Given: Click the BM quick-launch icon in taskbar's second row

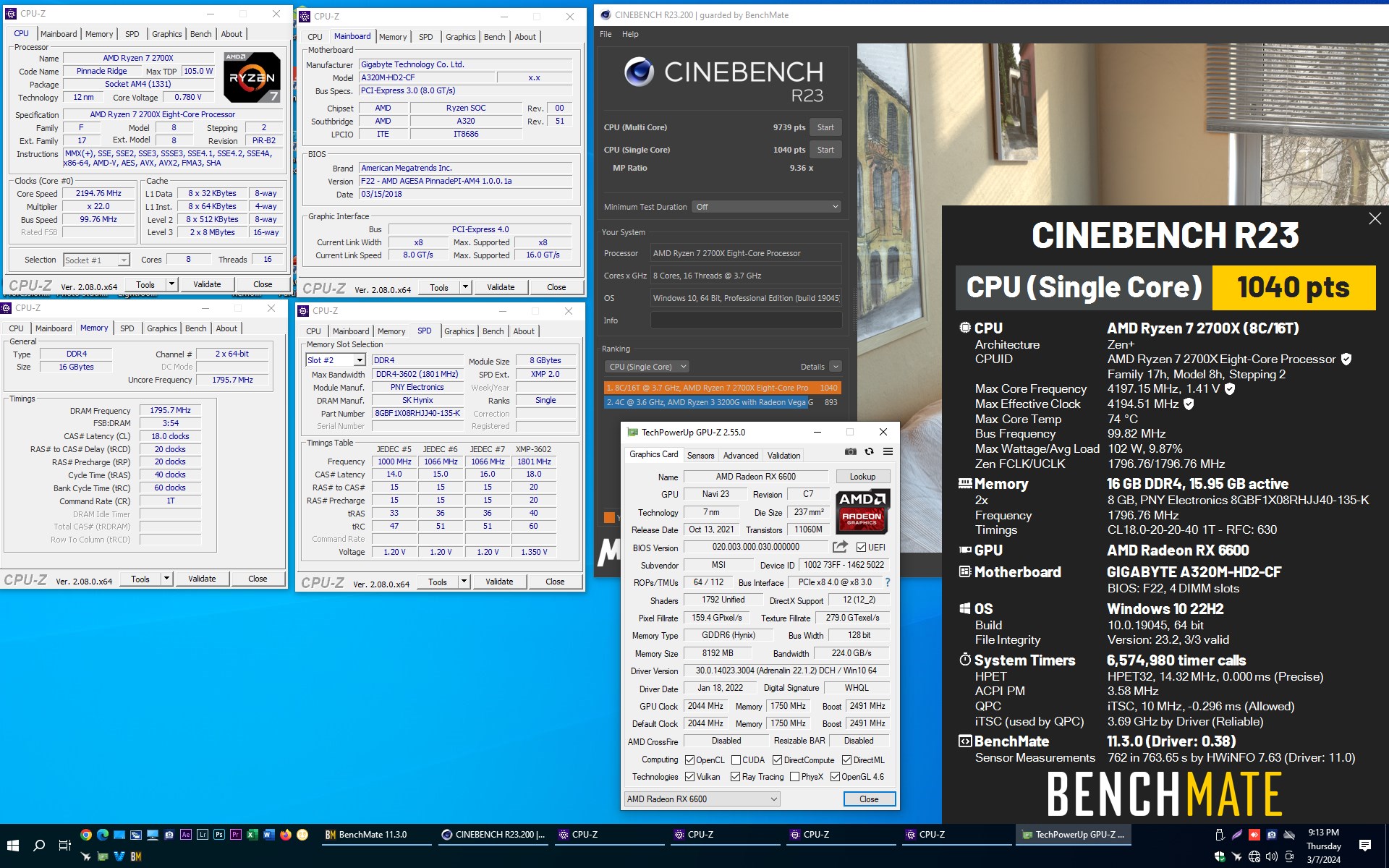Looking at the screenshot, I should pyautogui.click(x=135, y=856).
